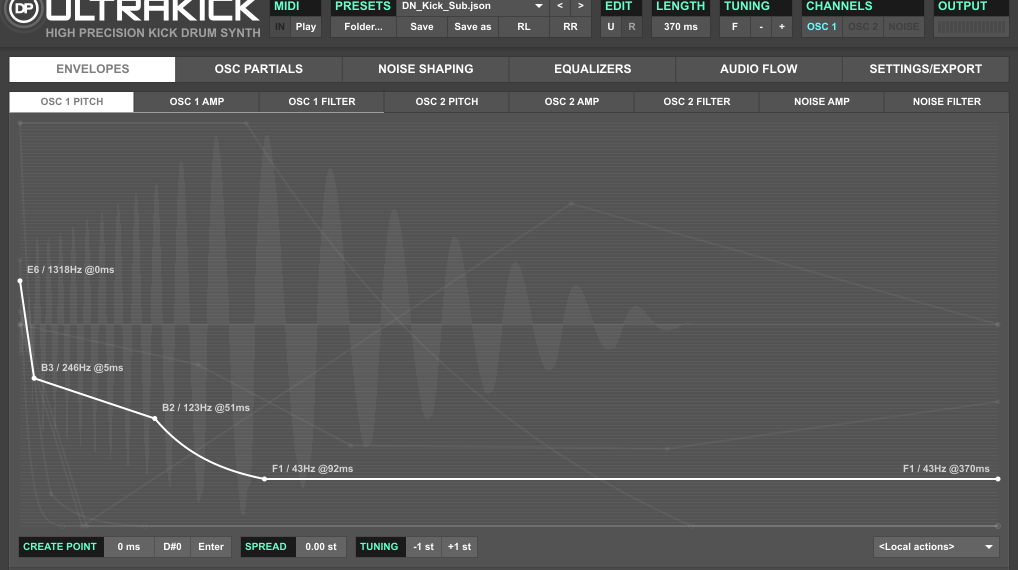Viewport: 1018px width, 570px height.
Task: Click the undo U button in Edit
Action: (x=611, y=26)
